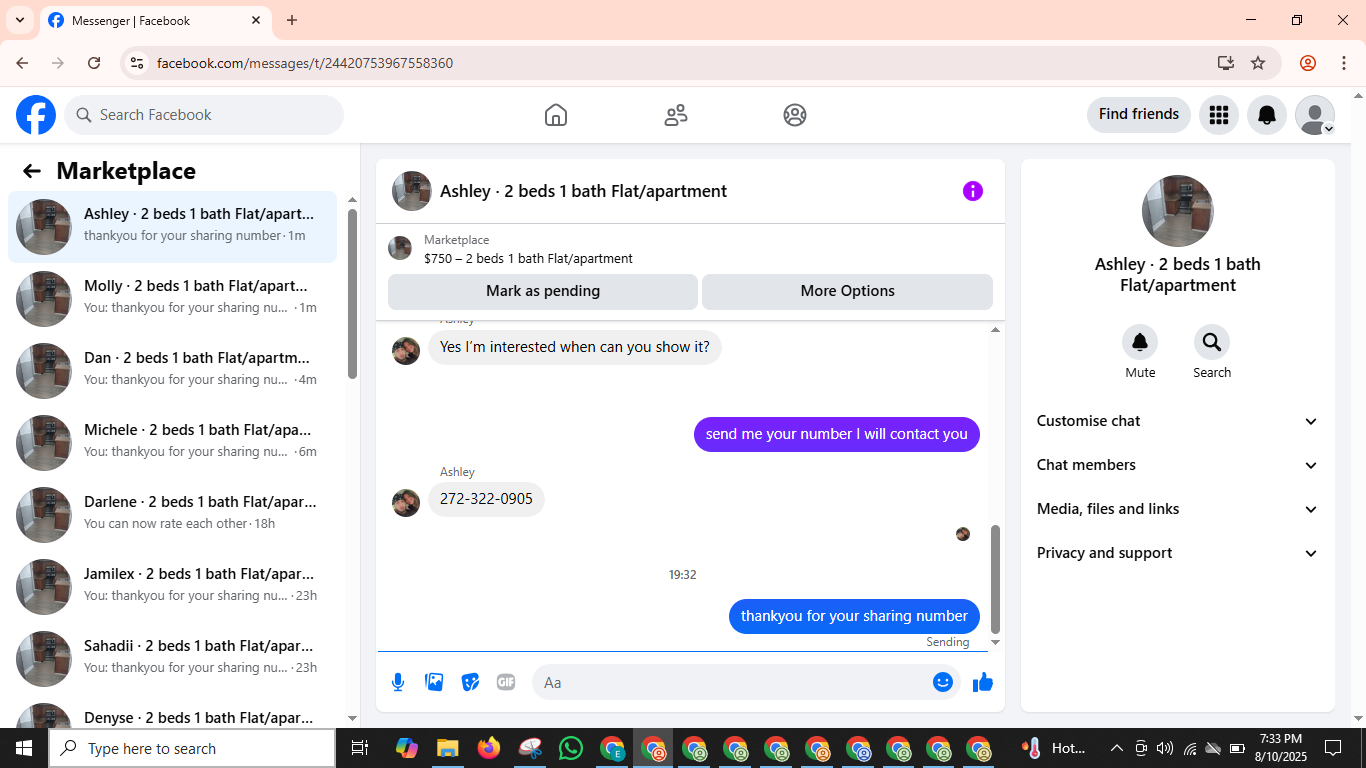The image size is (1366, 768).
Task: Click the 'thankyou for your sharing number' bubble
Action: [854, 616]
